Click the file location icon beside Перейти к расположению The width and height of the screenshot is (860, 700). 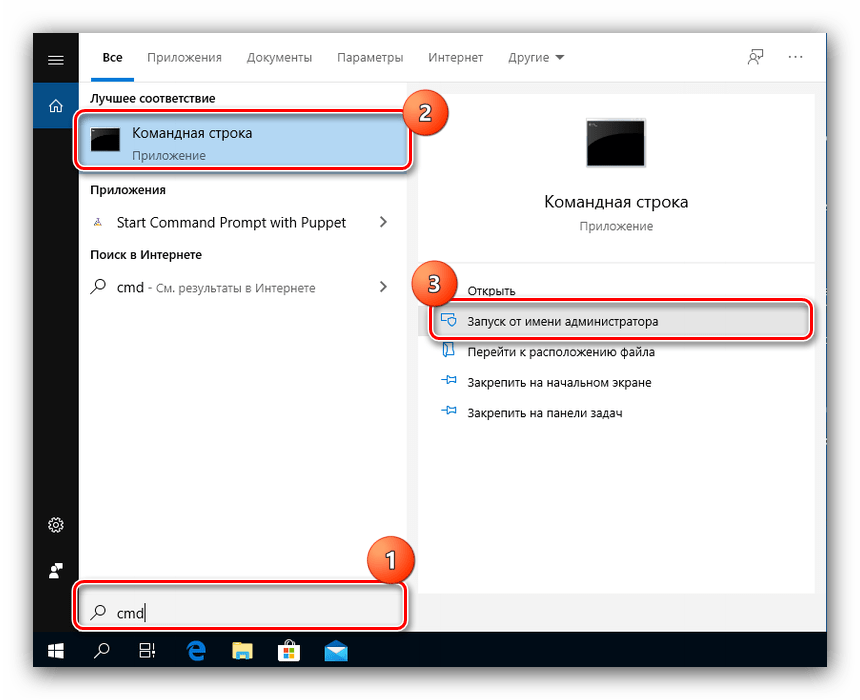click(449, 350)
